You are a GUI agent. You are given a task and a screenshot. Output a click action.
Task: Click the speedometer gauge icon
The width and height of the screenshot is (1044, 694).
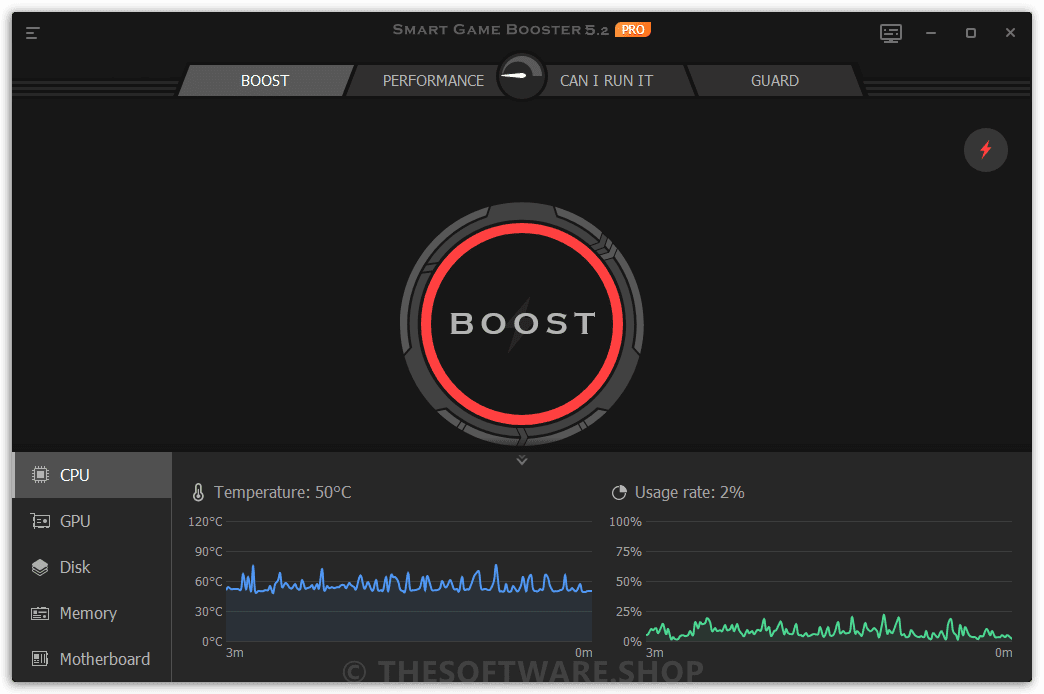tap(521, 76)
